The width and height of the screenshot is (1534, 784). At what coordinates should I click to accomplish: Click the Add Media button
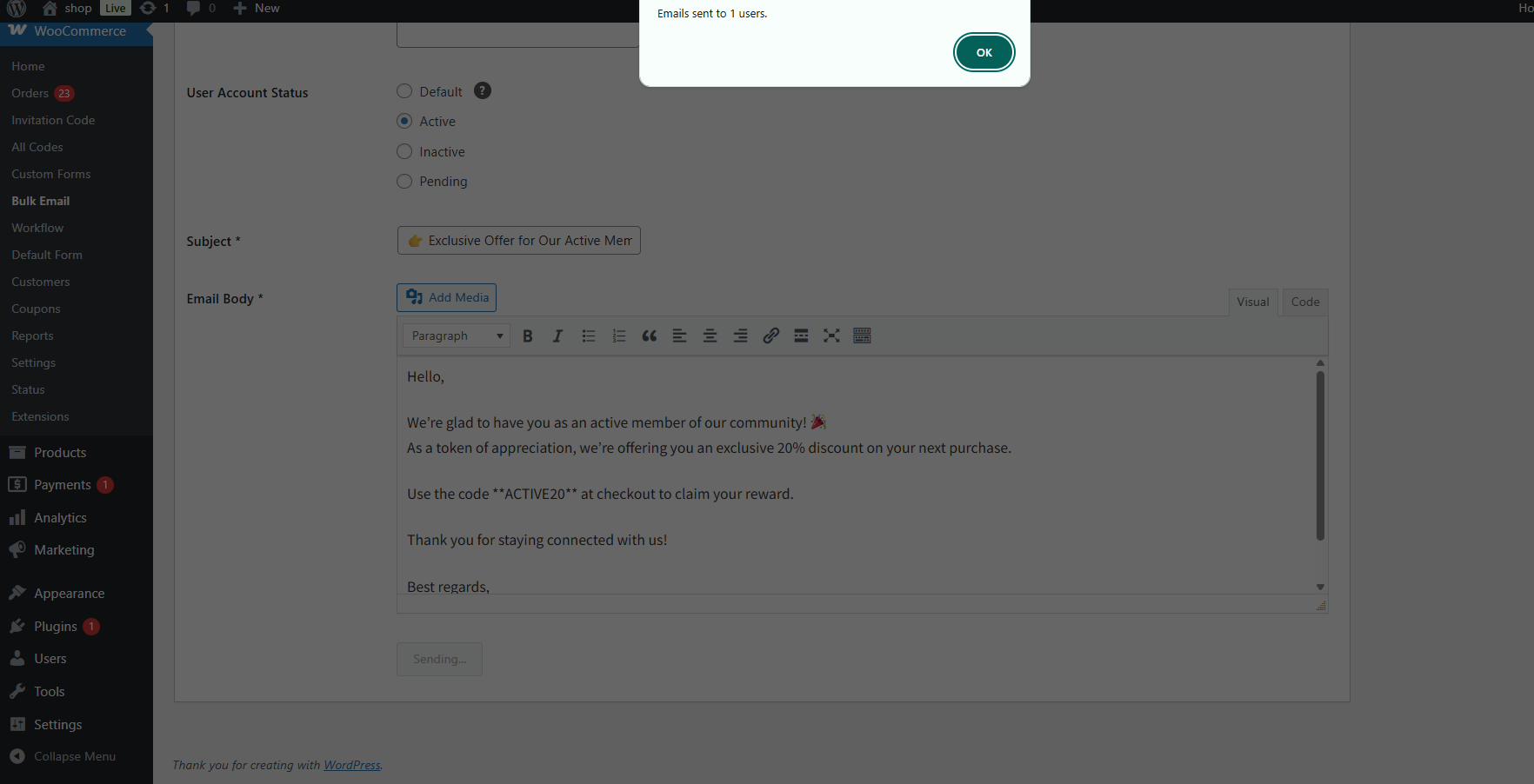tap(447, 297)
